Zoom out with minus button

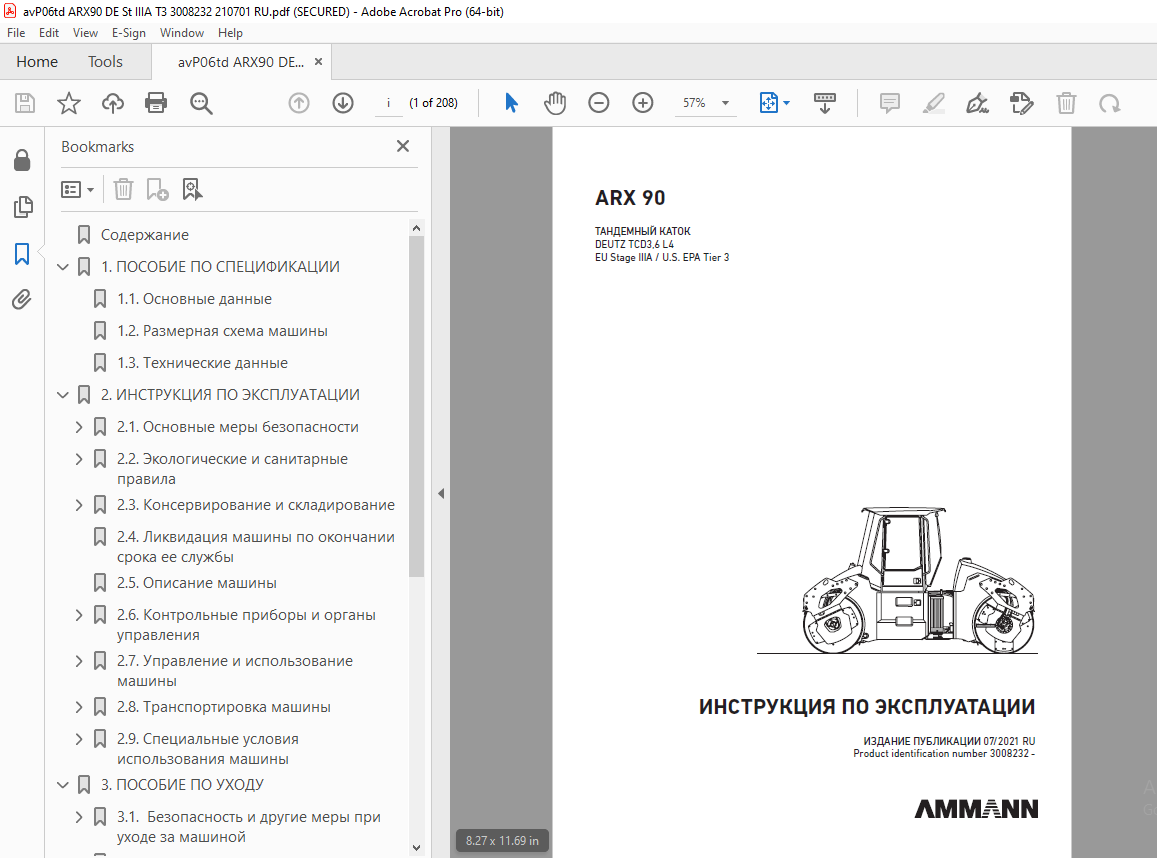598,103
